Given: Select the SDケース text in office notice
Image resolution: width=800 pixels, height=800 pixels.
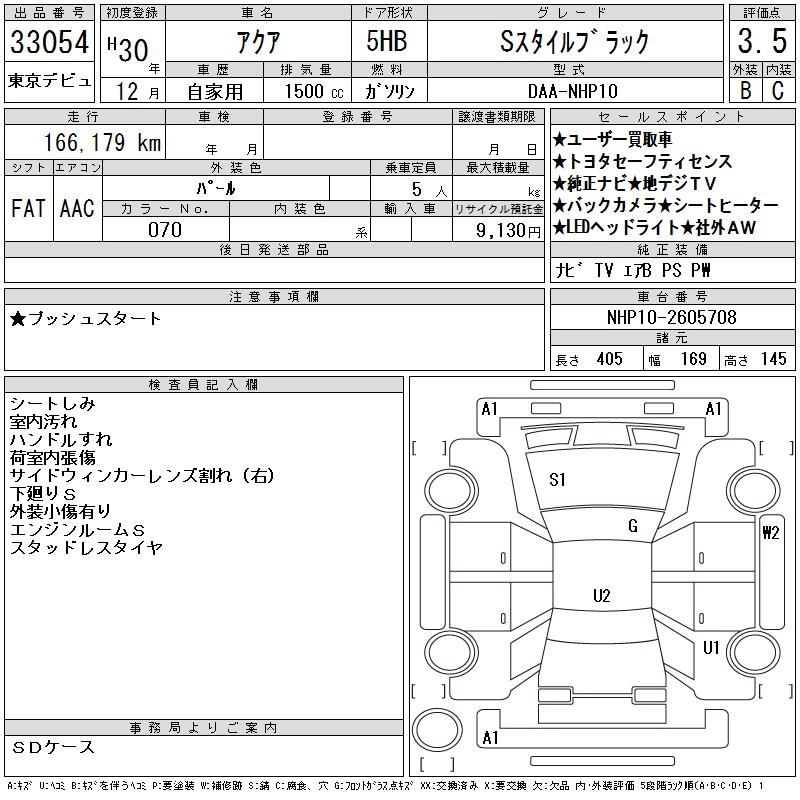Looking at the screenshot, I should (x=54, y=747).
